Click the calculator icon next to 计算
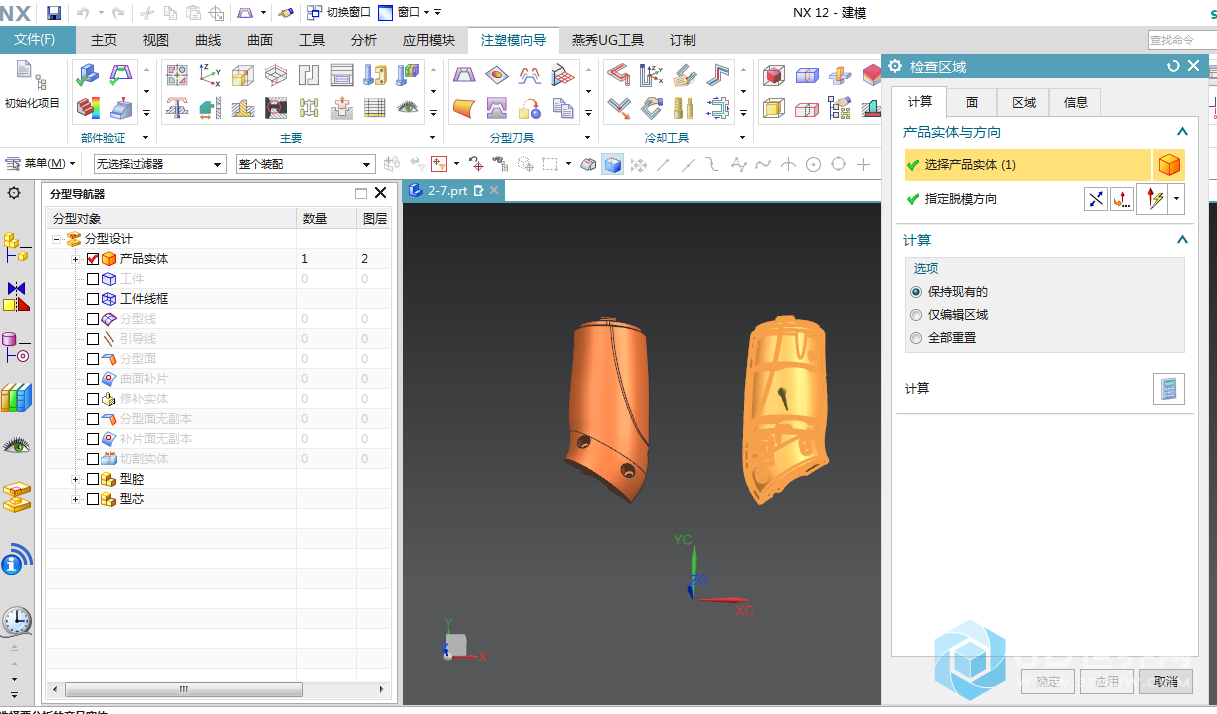1217x714 pixels. 1168,388
